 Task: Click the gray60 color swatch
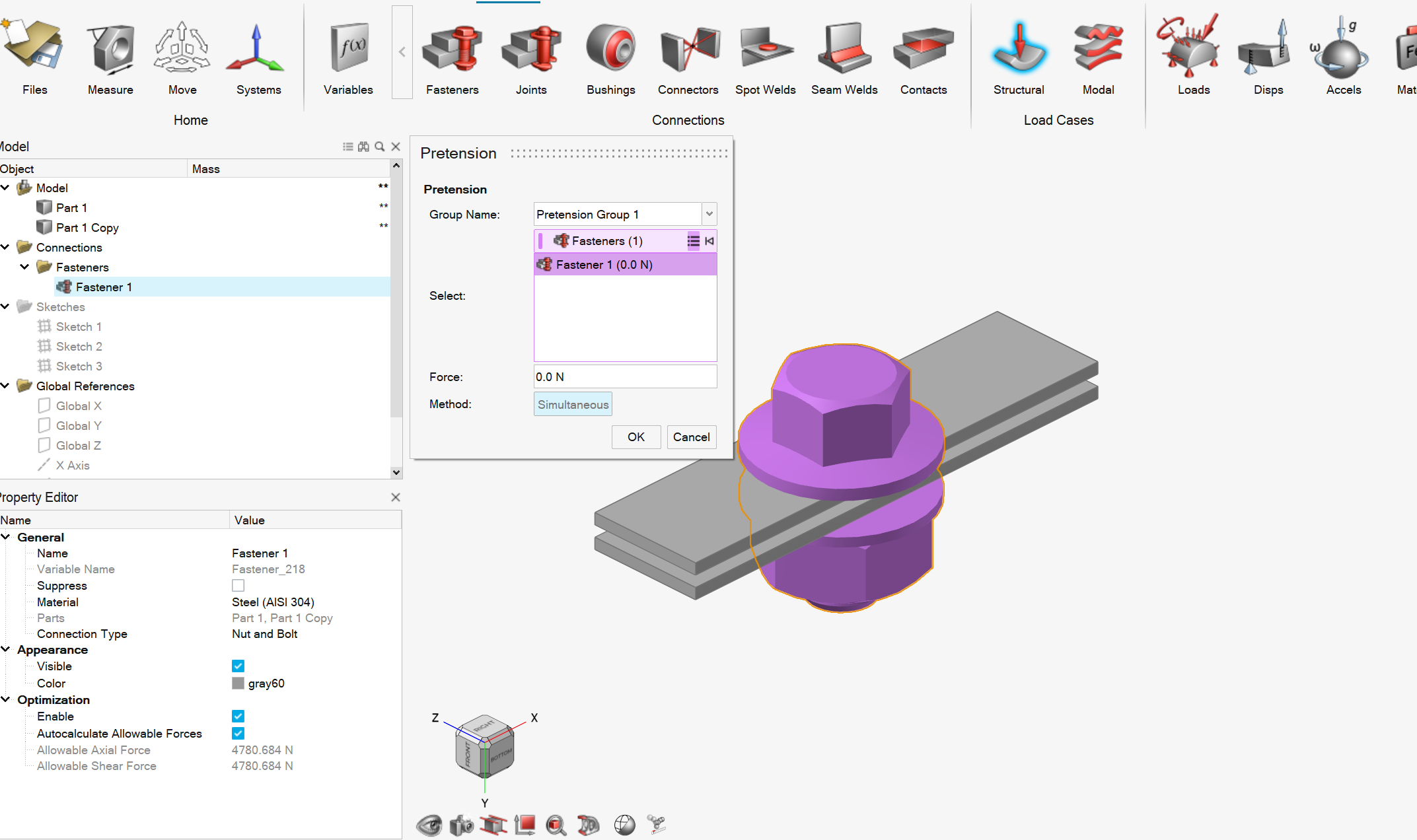tap(238, 683)
